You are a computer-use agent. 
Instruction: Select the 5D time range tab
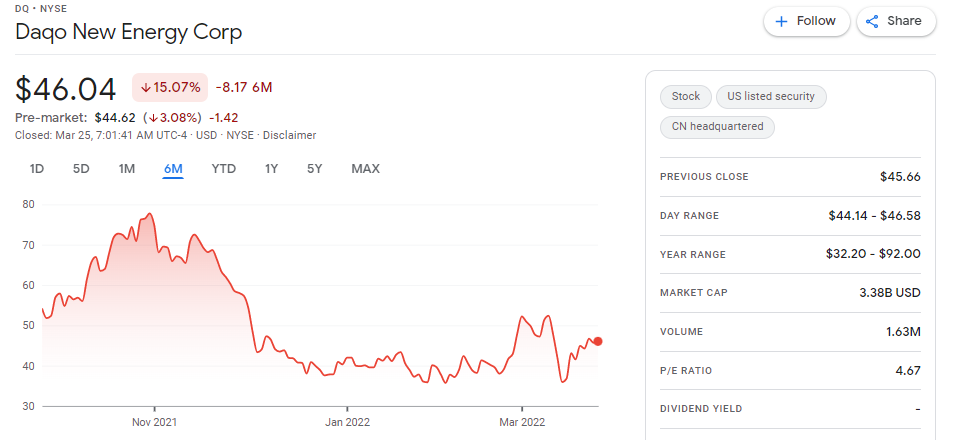point(81,169)
